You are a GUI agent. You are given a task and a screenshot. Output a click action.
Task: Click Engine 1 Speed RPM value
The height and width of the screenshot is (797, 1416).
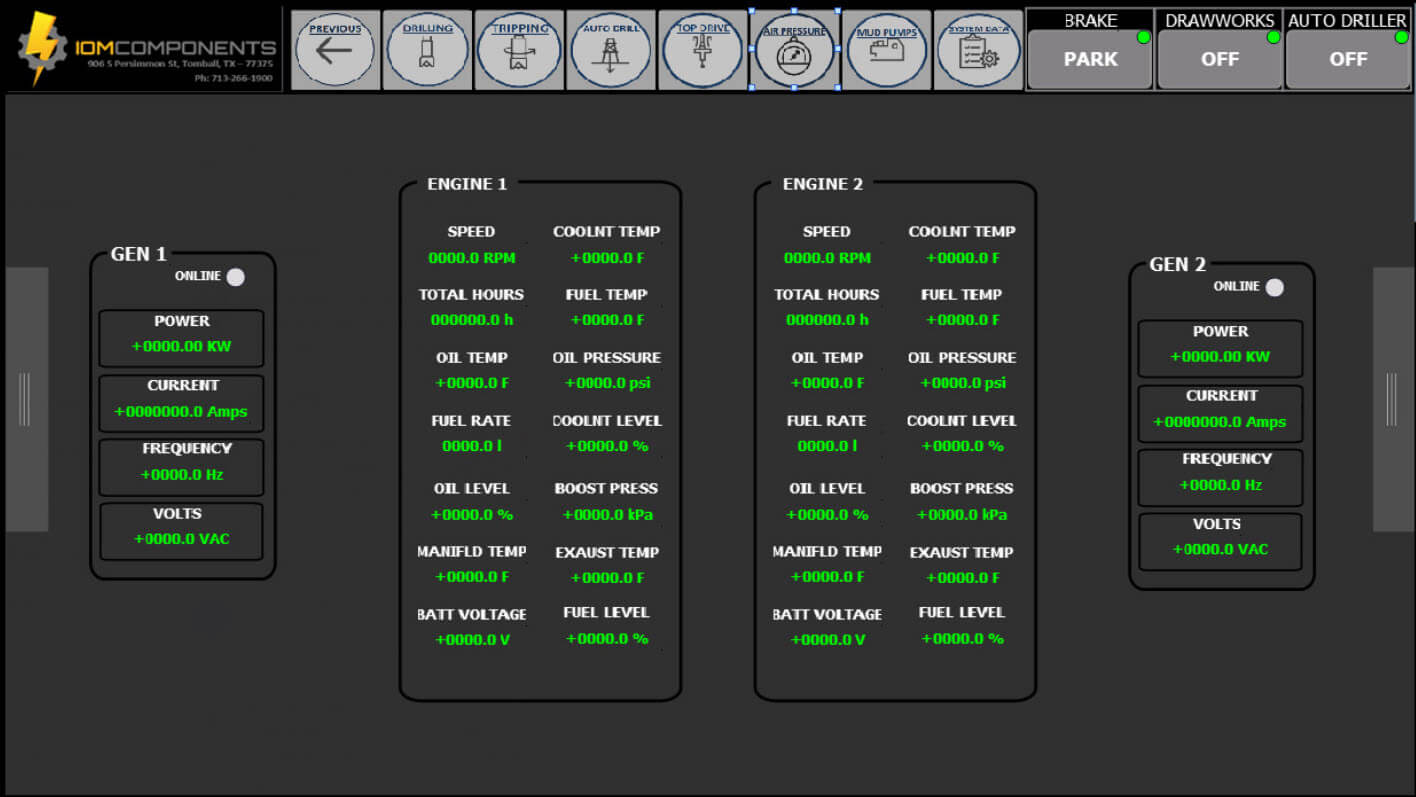point(472,258)
